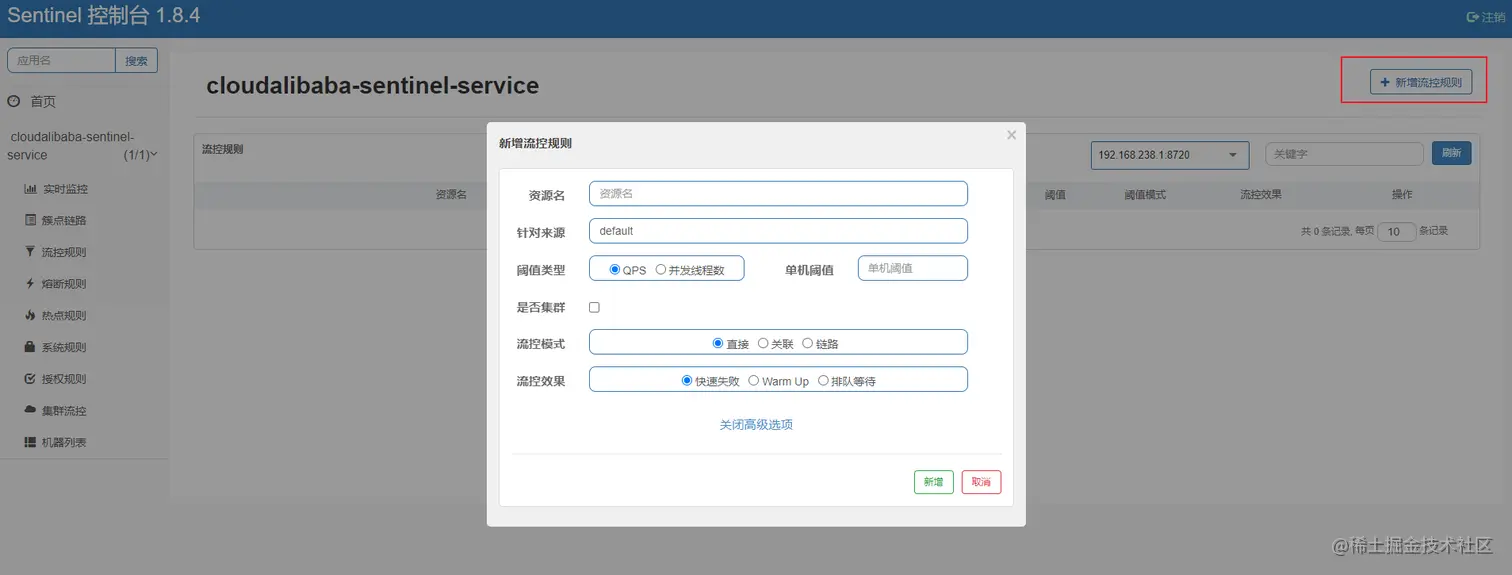Click the page size field showing 10

1396,231
